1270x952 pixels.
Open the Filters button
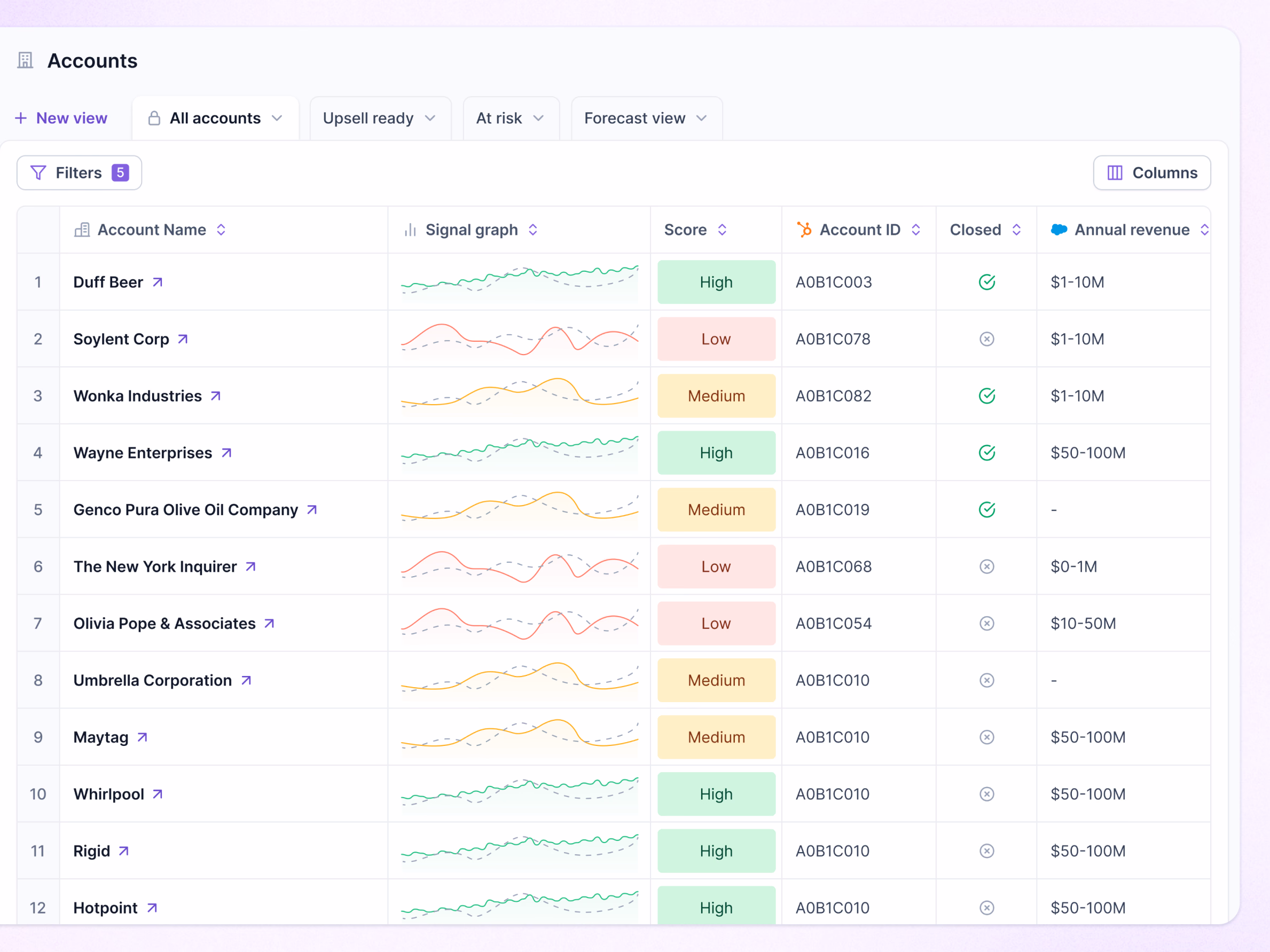click(79, 172)
